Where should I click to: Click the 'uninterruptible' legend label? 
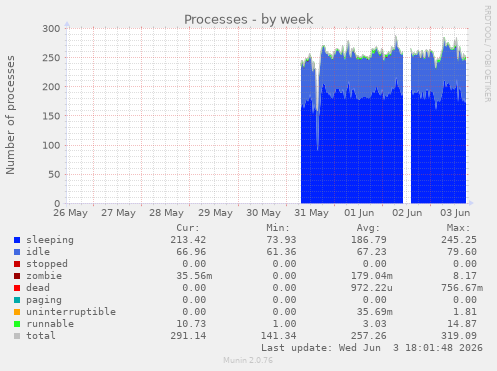point(71,312)
